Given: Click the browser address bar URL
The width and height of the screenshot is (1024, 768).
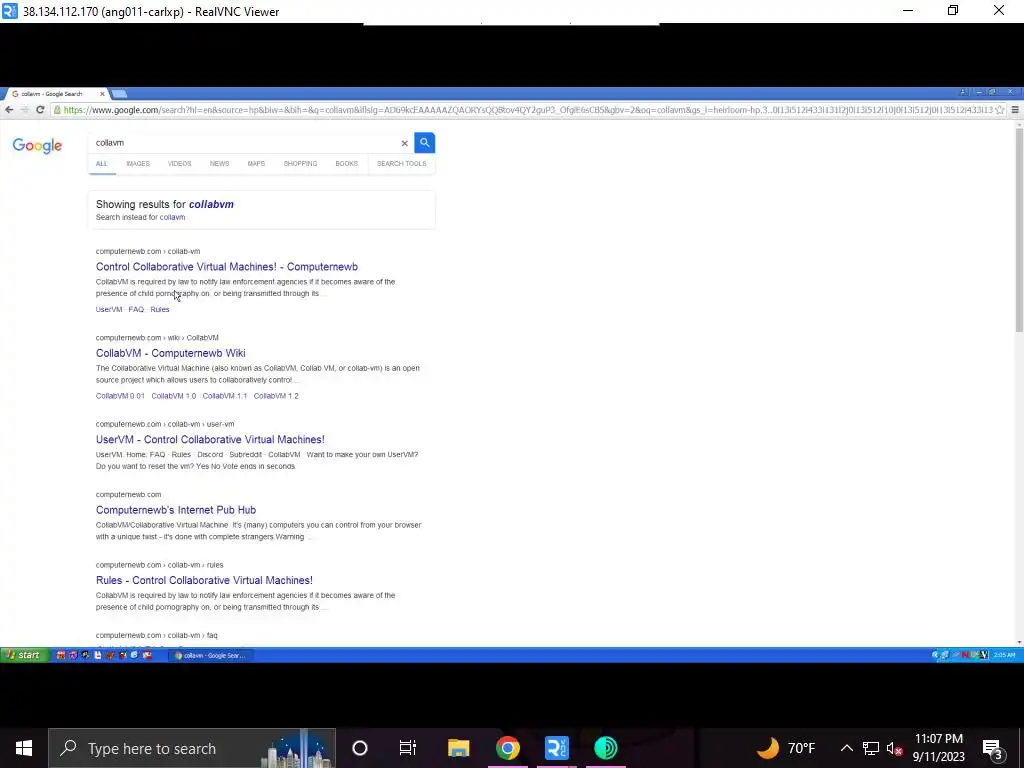Looking at the screenshot, I should (x=528, y=110).
